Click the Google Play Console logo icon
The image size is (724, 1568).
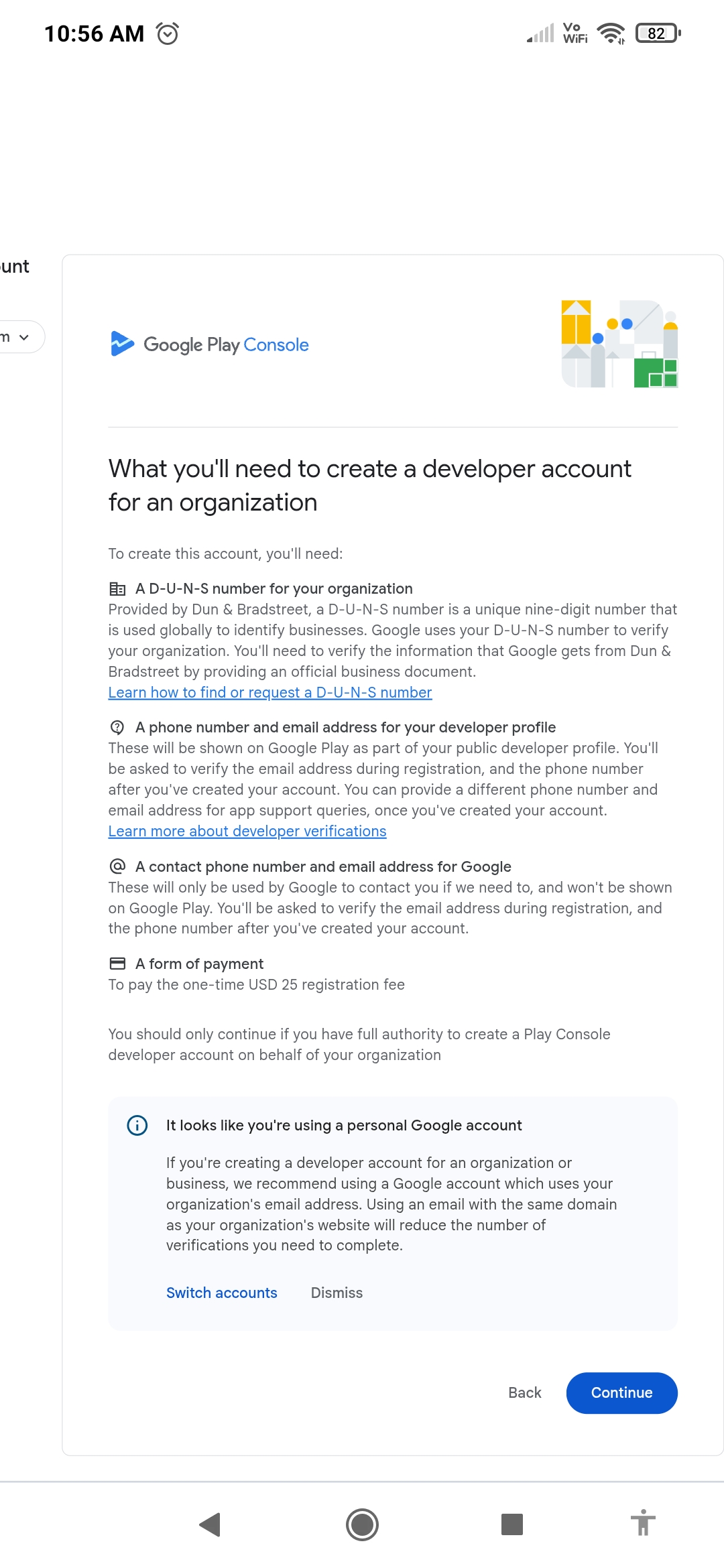pyautogui.click(x=122, y=344)
